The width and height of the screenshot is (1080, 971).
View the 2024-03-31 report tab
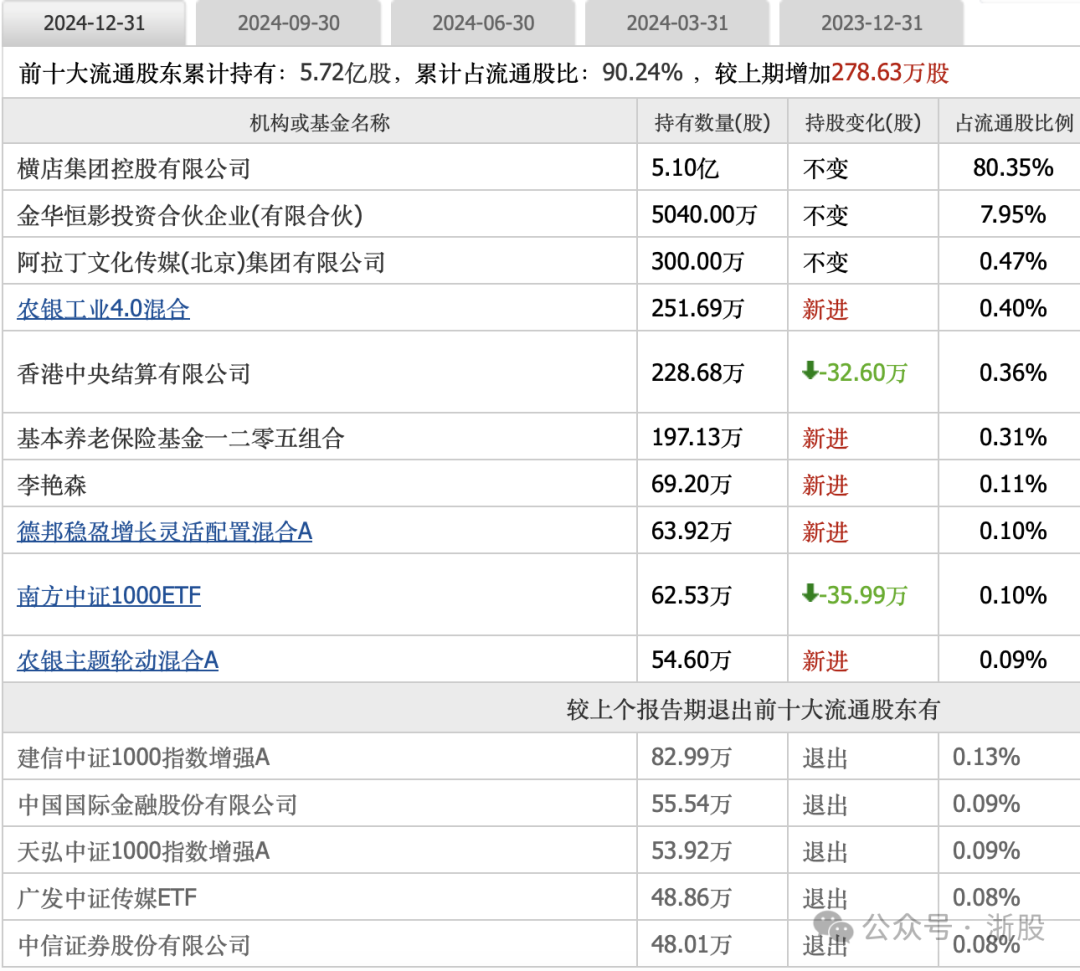click(x=677, y=23)
